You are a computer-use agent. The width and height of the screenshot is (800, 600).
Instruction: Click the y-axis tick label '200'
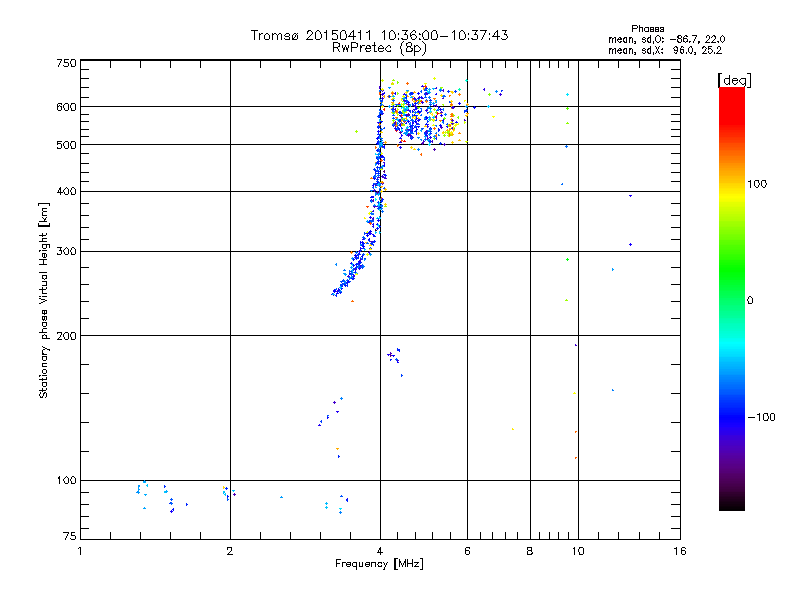point(66,336)
